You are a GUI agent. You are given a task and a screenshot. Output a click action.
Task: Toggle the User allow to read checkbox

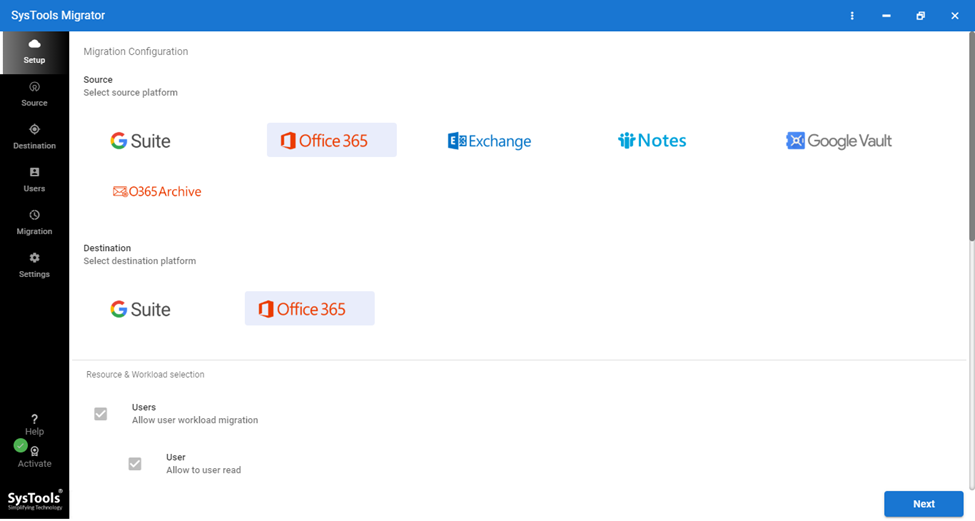[x=134, y=464]
